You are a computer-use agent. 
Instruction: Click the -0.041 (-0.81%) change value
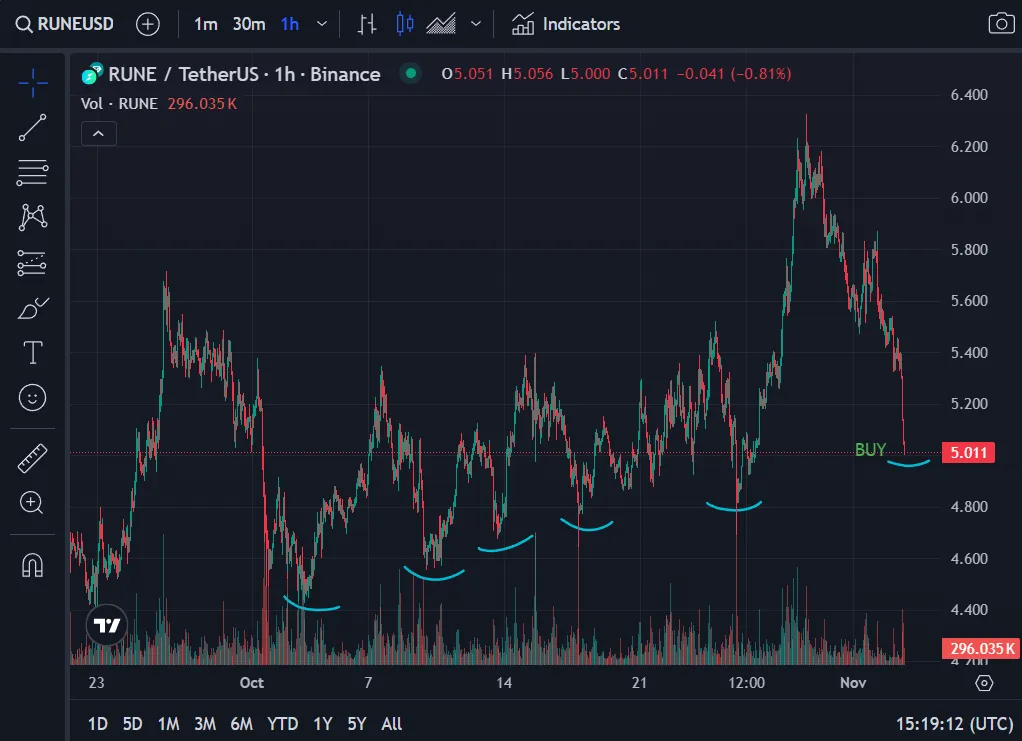pos(734,74)
